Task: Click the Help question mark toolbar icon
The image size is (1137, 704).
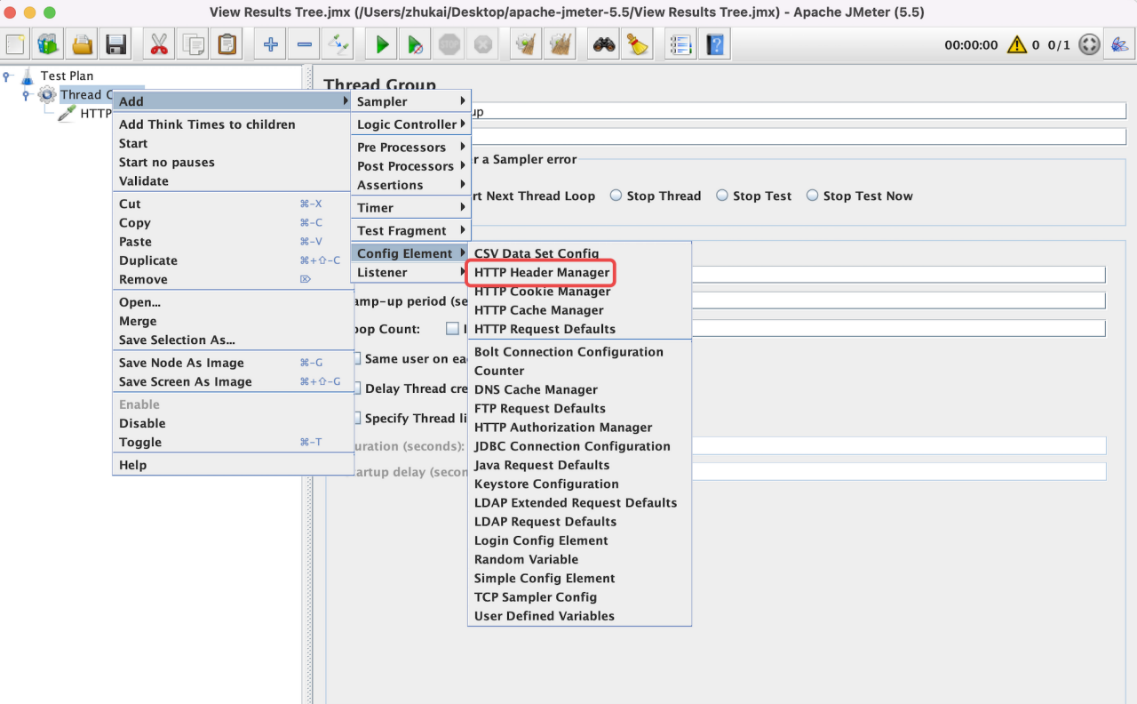Action: [x=715, y=45]
